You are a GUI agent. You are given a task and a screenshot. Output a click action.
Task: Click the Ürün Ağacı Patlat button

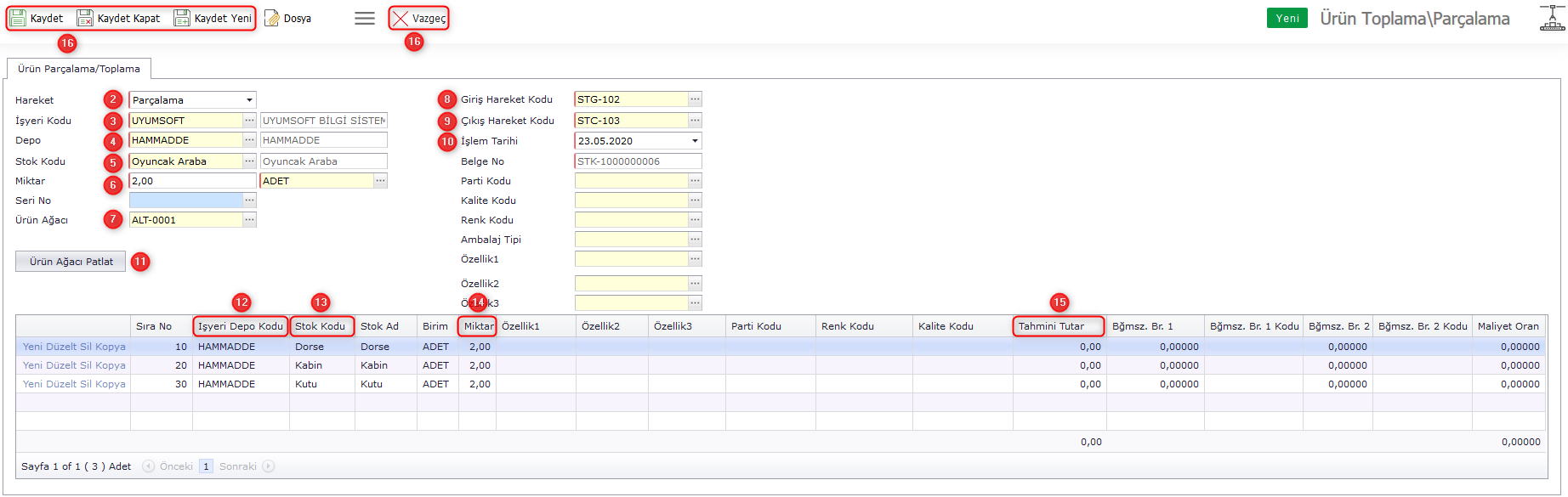pyautogui.click(x=71, y=262)
